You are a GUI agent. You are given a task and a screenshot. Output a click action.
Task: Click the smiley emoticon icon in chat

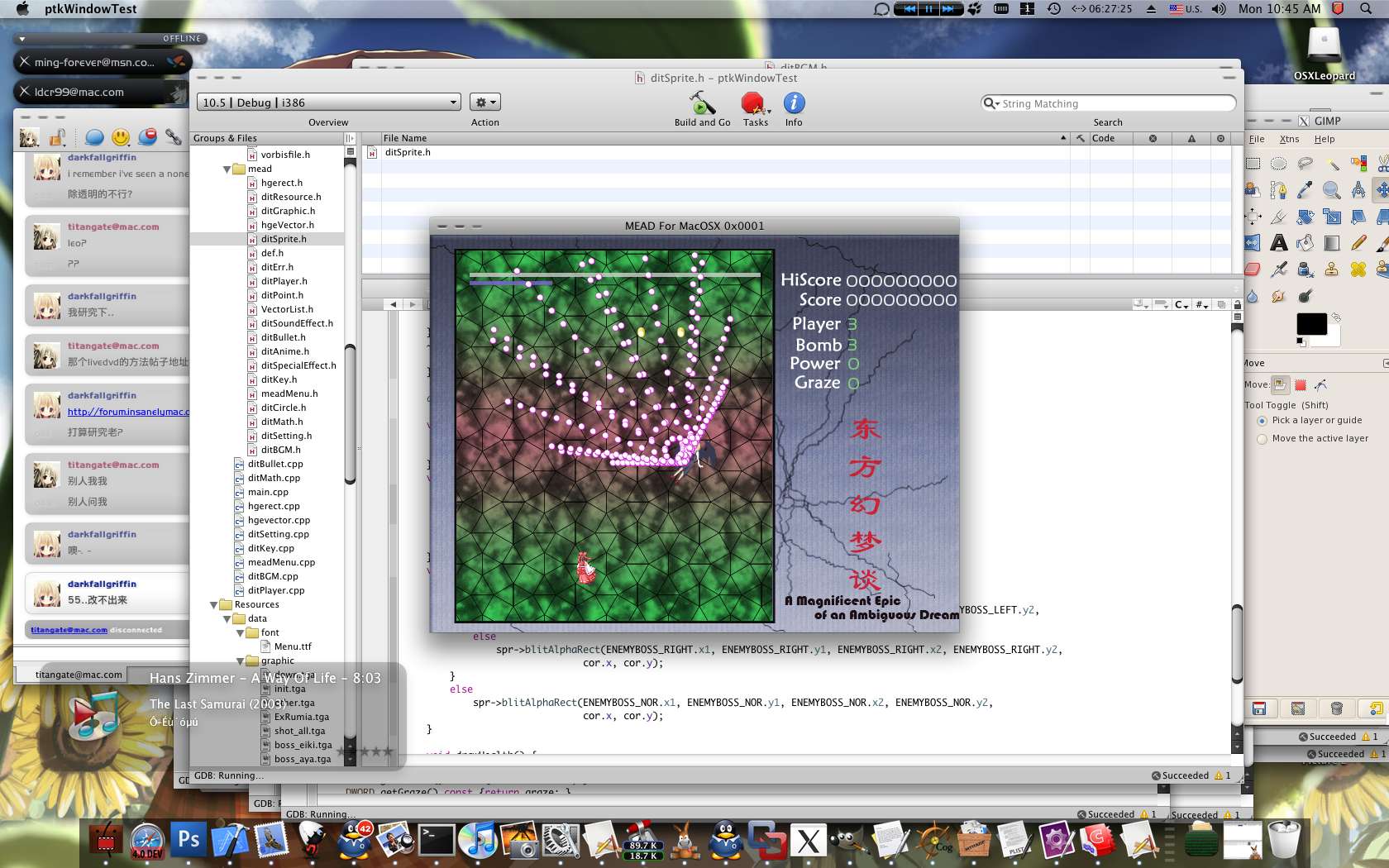point(121,136)
